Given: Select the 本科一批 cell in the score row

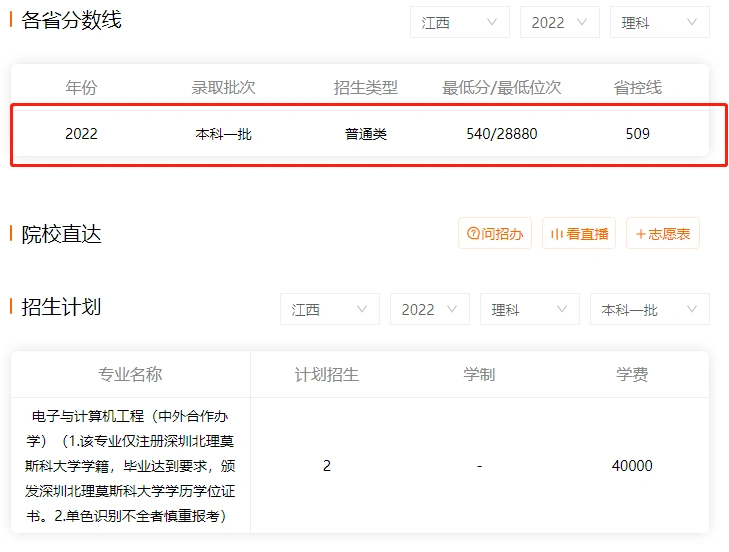Looking at the screenshot, I should [x=224, y=134].
